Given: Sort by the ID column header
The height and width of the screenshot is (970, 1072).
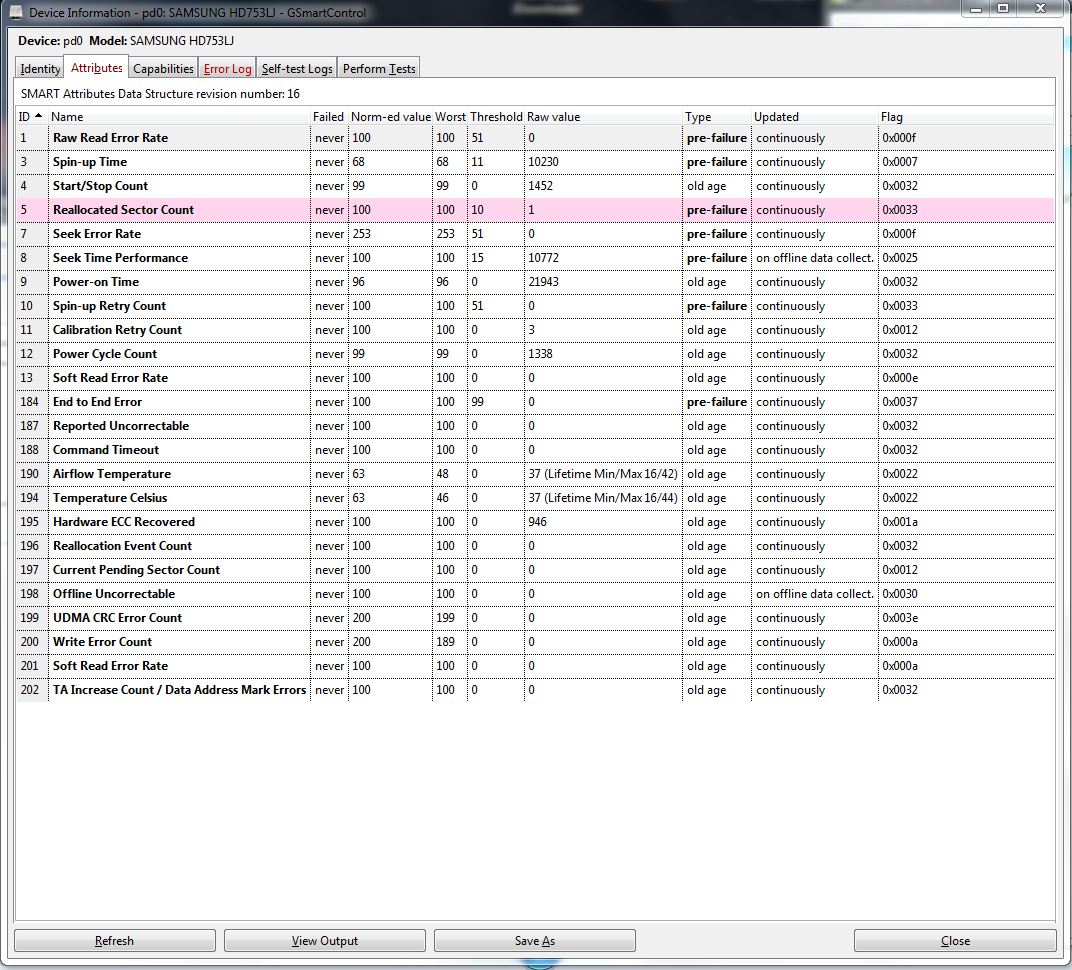Looking at the screenshot, I should click(31, 116).
